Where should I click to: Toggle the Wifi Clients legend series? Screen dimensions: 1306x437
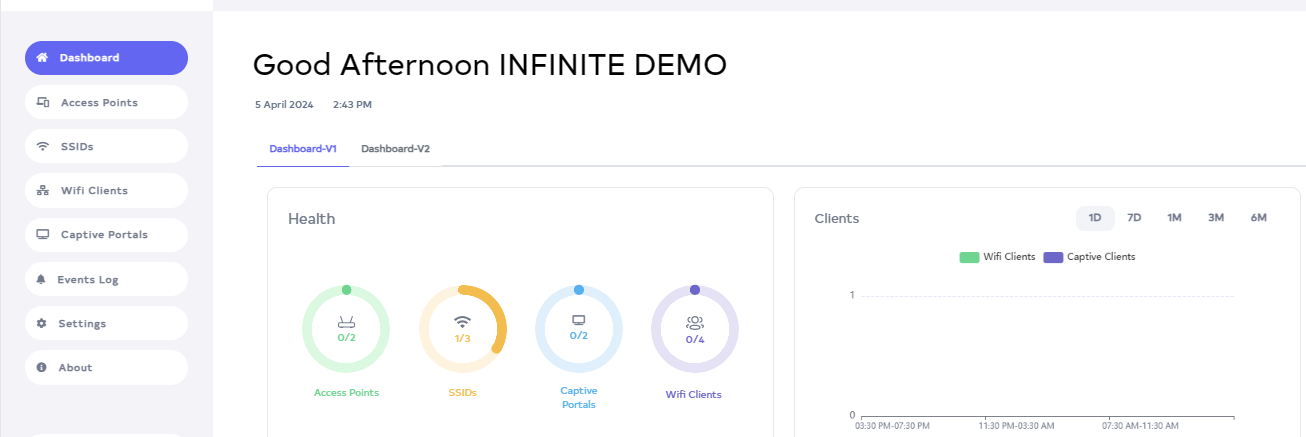pyautogui.click(x=997, y=257)
